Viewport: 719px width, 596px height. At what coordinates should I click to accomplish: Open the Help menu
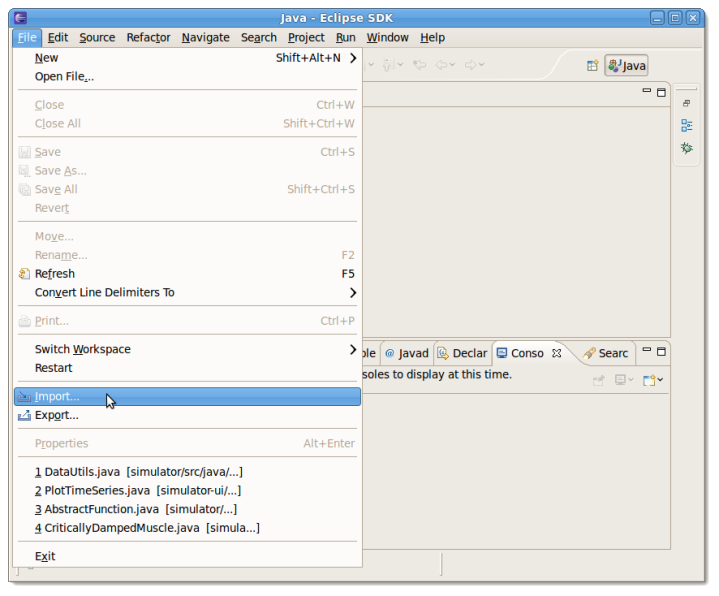432,38
